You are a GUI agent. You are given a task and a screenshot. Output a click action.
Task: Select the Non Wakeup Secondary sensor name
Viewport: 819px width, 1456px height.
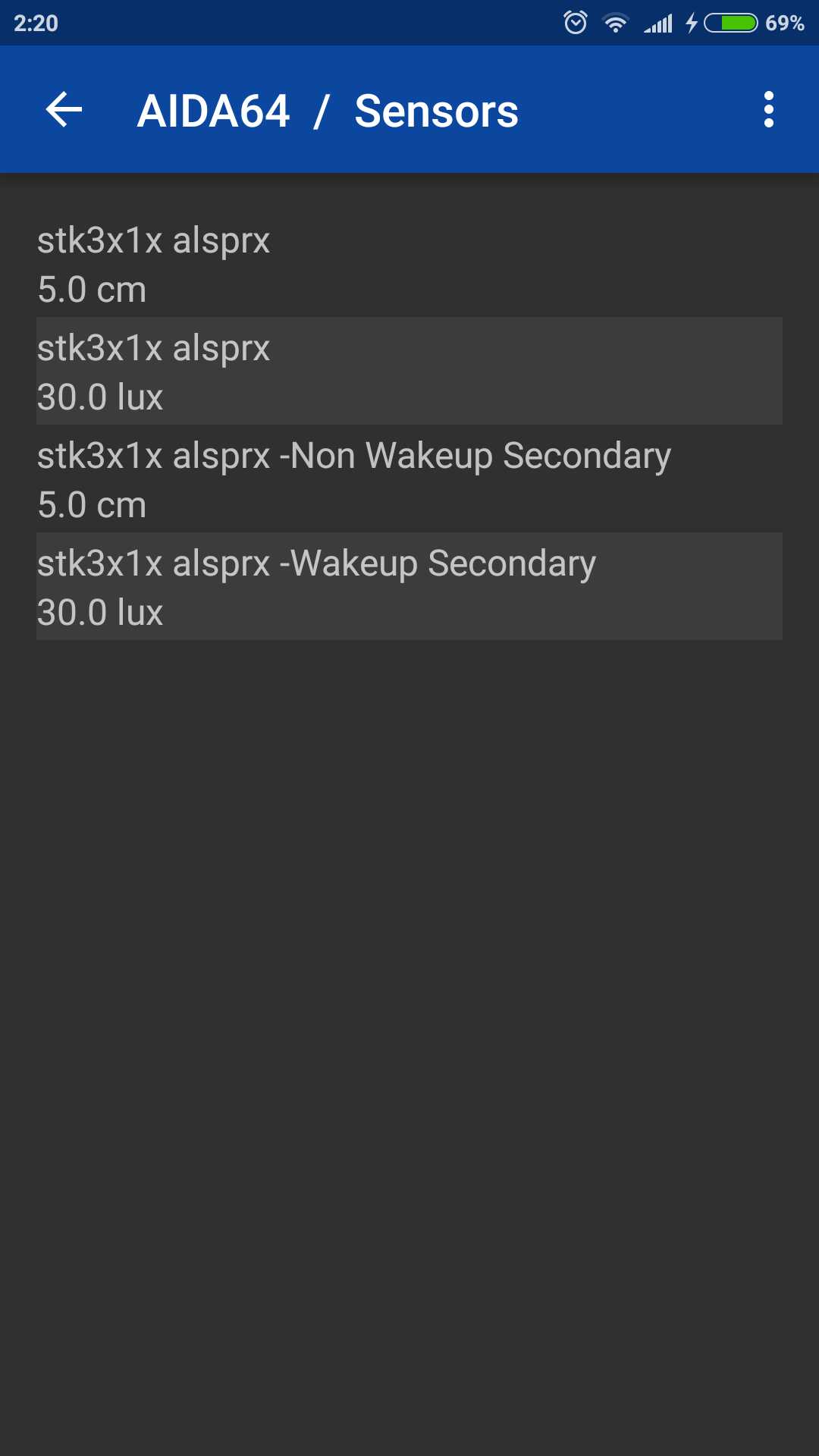click(353, 457)
